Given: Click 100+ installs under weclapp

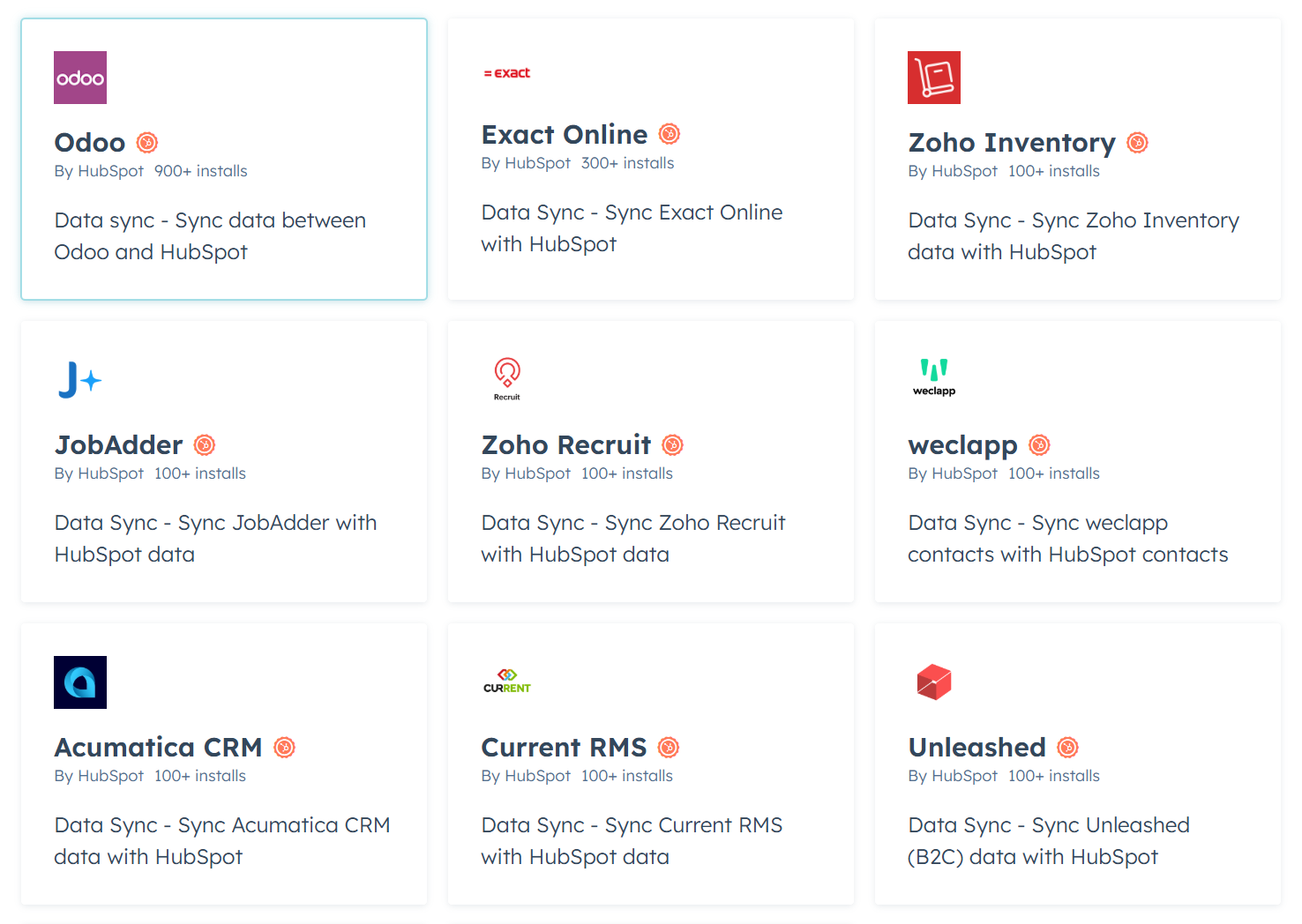Looking at the screenshot, I should [1053, 473].
